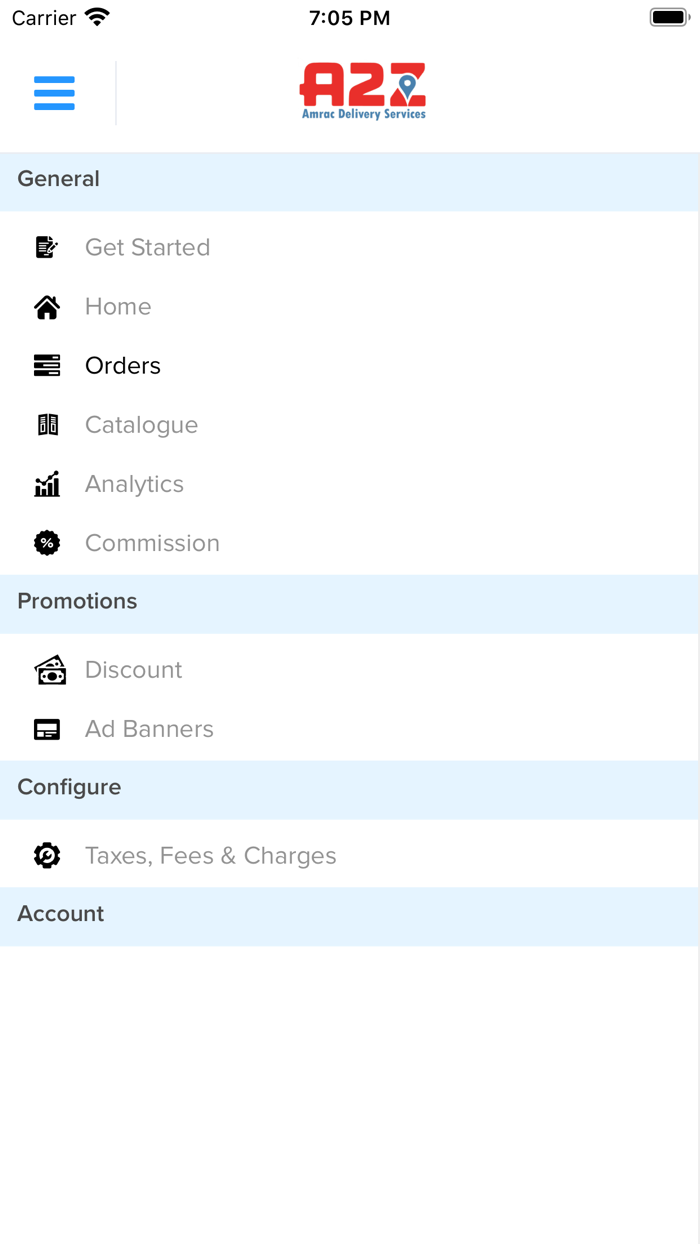Go to Discount settings
This screenshot has height=1244, width=700.
point(133,669)
